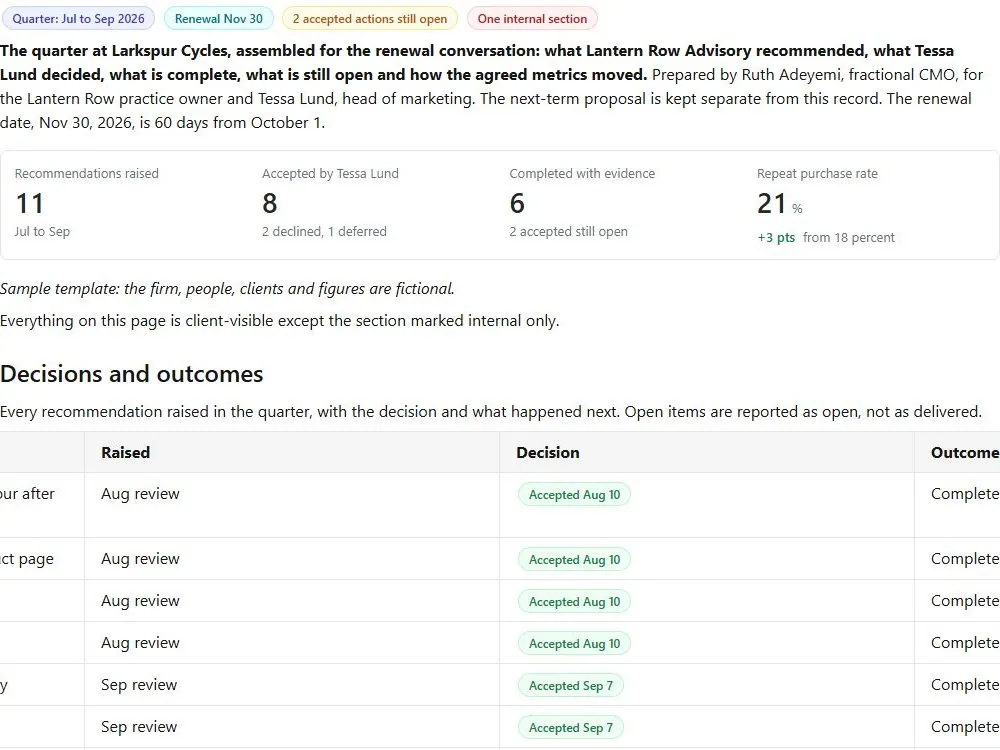
Task: Click 'Aug review' in the 'ct page' row
Action: pos(140,559)
